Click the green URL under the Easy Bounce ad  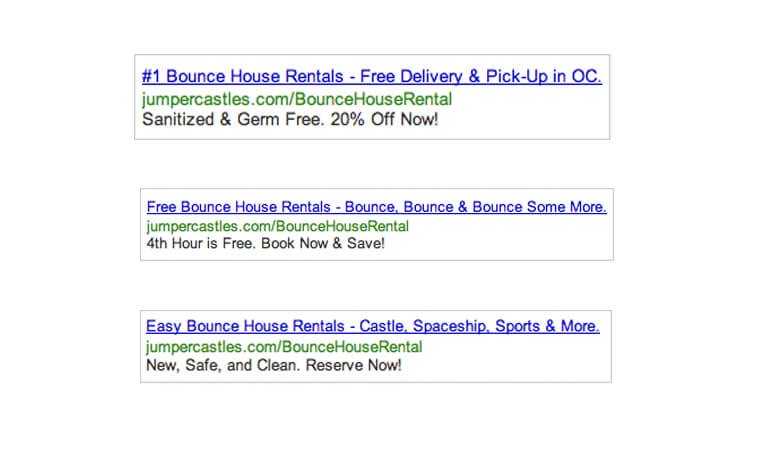pos(284,347)
